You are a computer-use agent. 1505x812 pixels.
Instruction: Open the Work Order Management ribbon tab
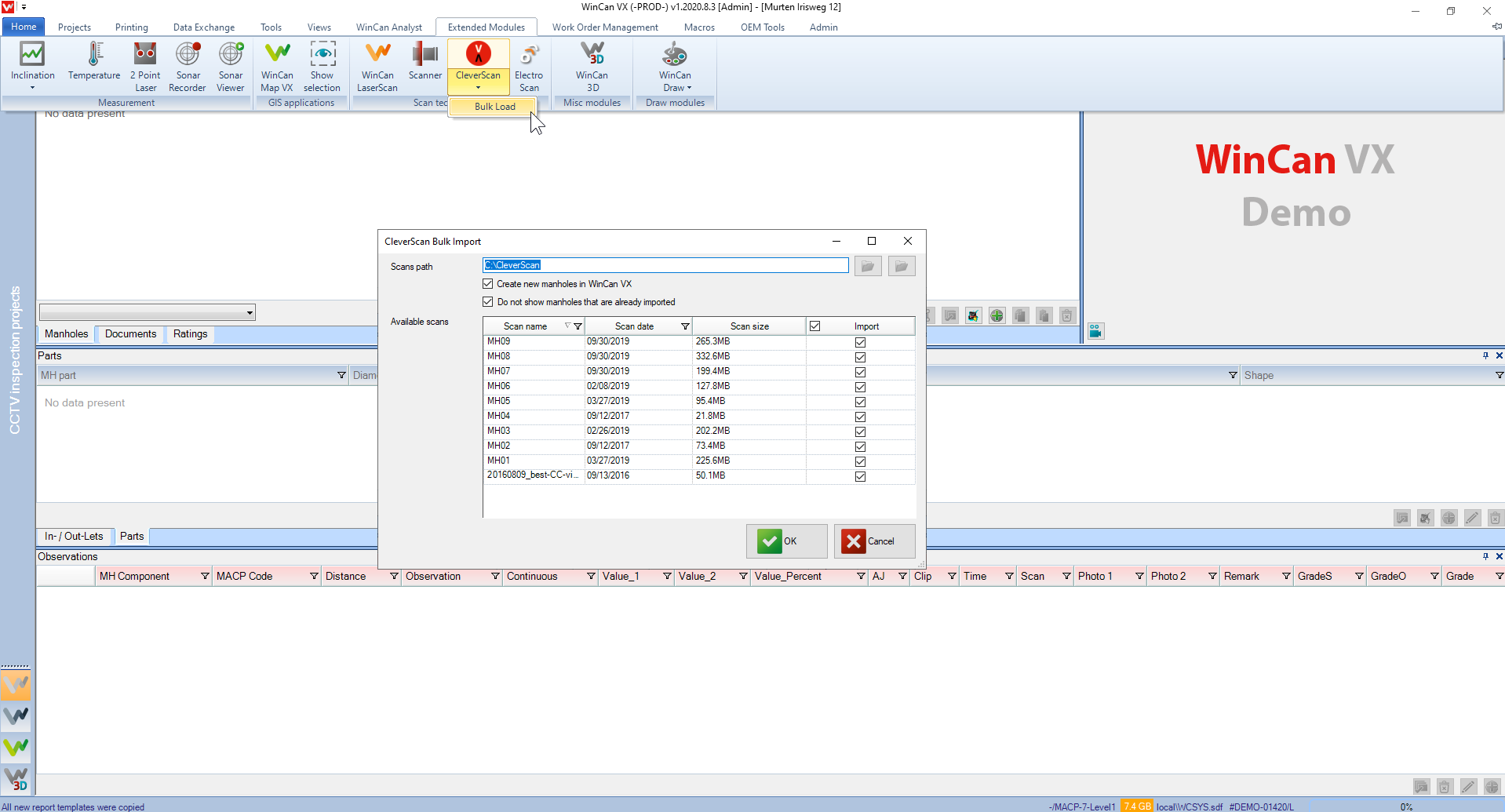(x=605, y=27)
